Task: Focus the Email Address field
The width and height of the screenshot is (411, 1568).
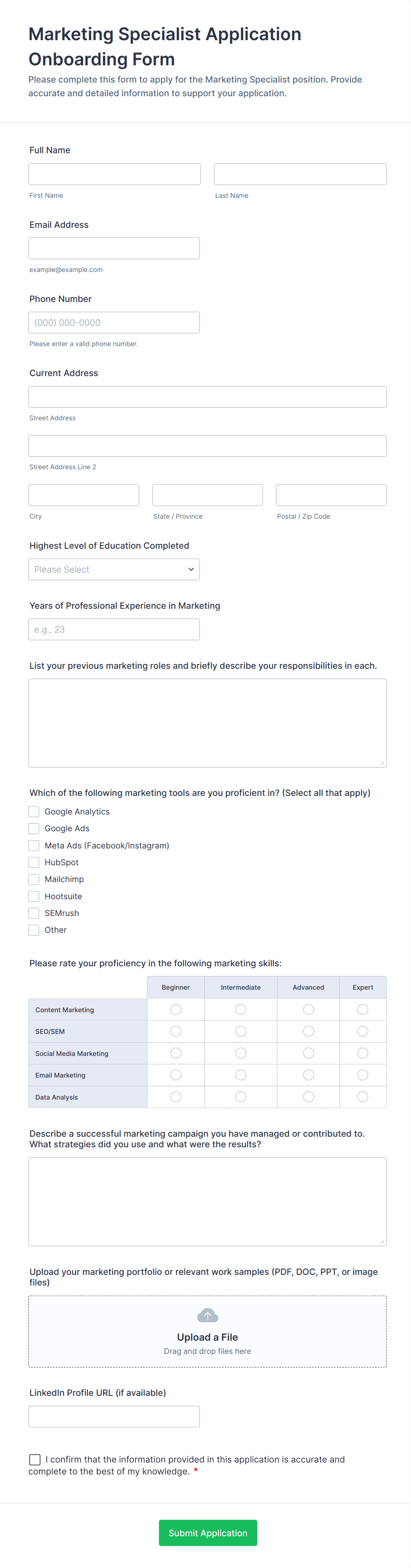Action: click(x=114, y=249)
